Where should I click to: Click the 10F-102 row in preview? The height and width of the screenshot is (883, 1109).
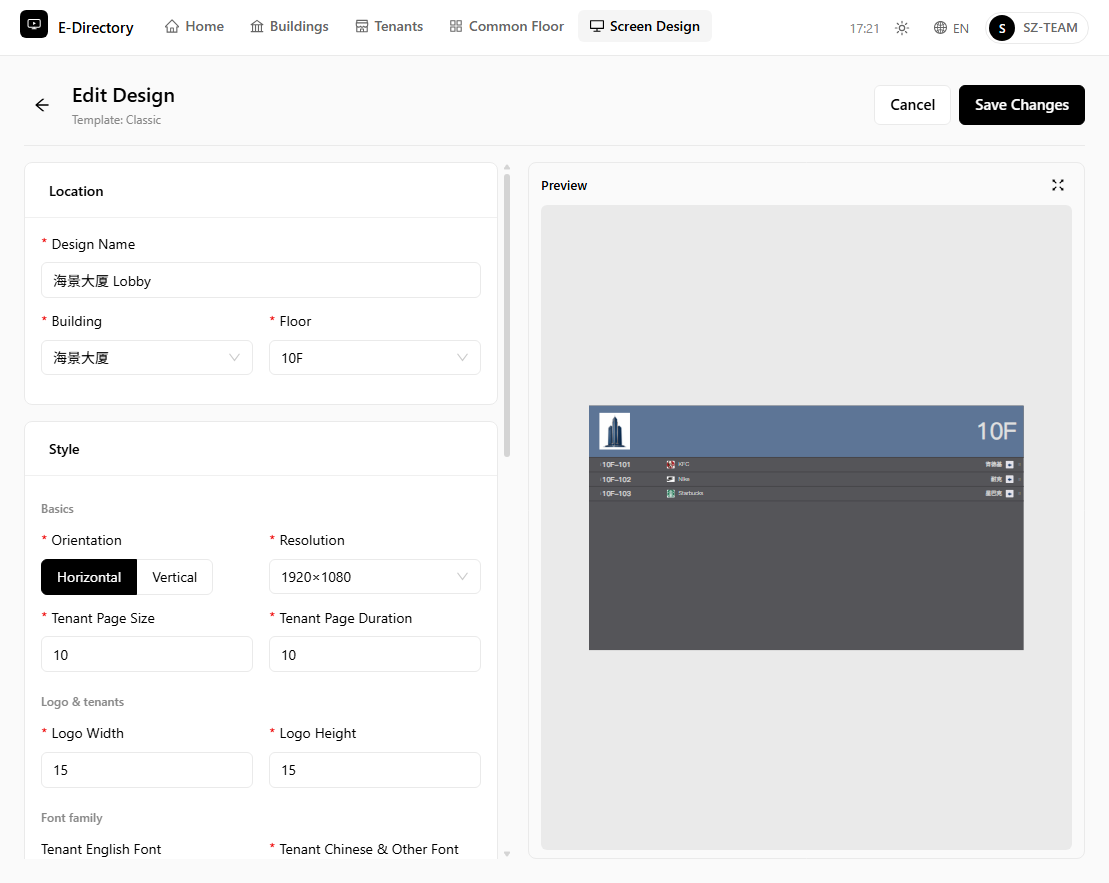(806, 480)
